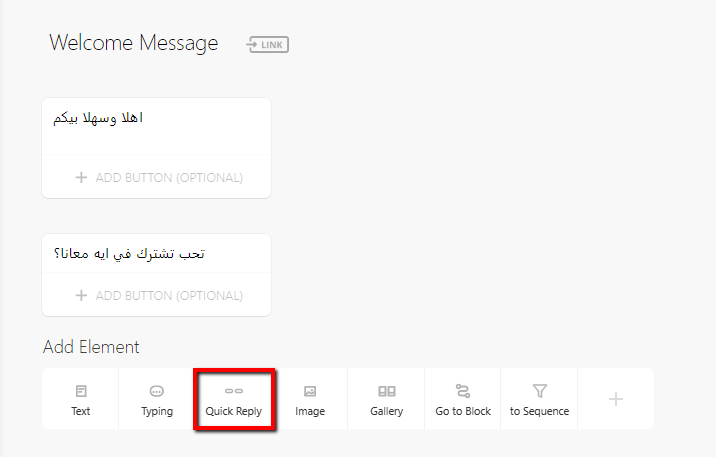Edit the second card's Arabic question text

[x=129, y=253]
